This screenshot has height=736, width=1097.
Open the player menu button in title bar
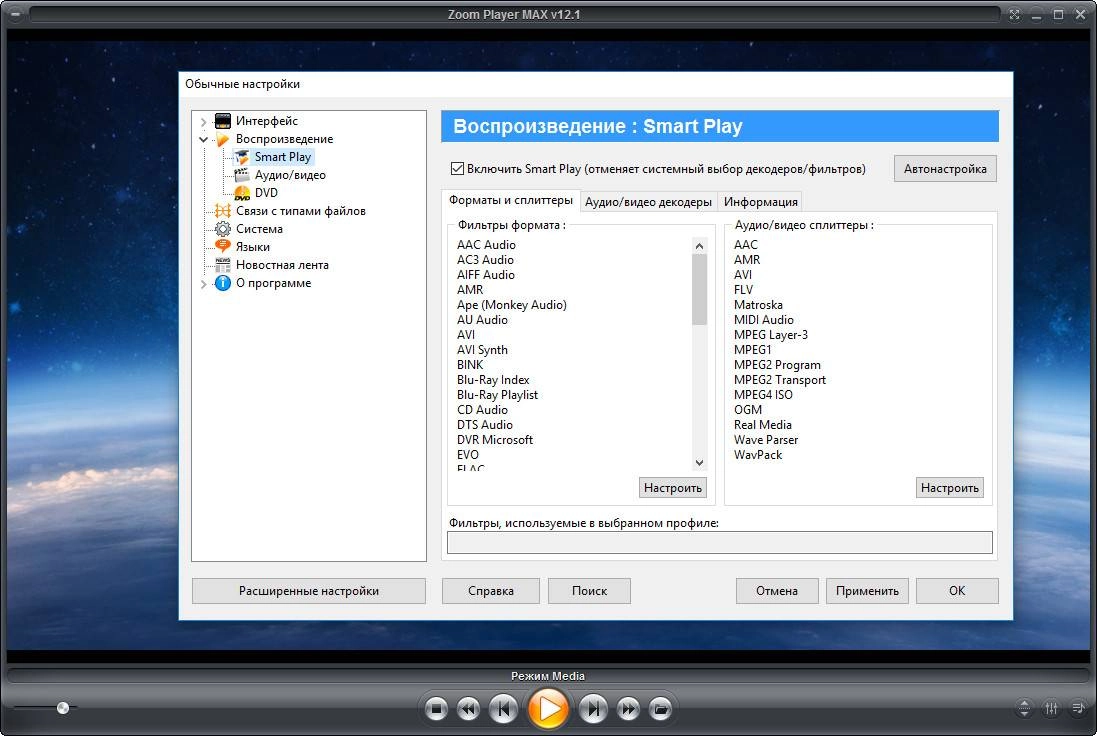pos(16,14)
